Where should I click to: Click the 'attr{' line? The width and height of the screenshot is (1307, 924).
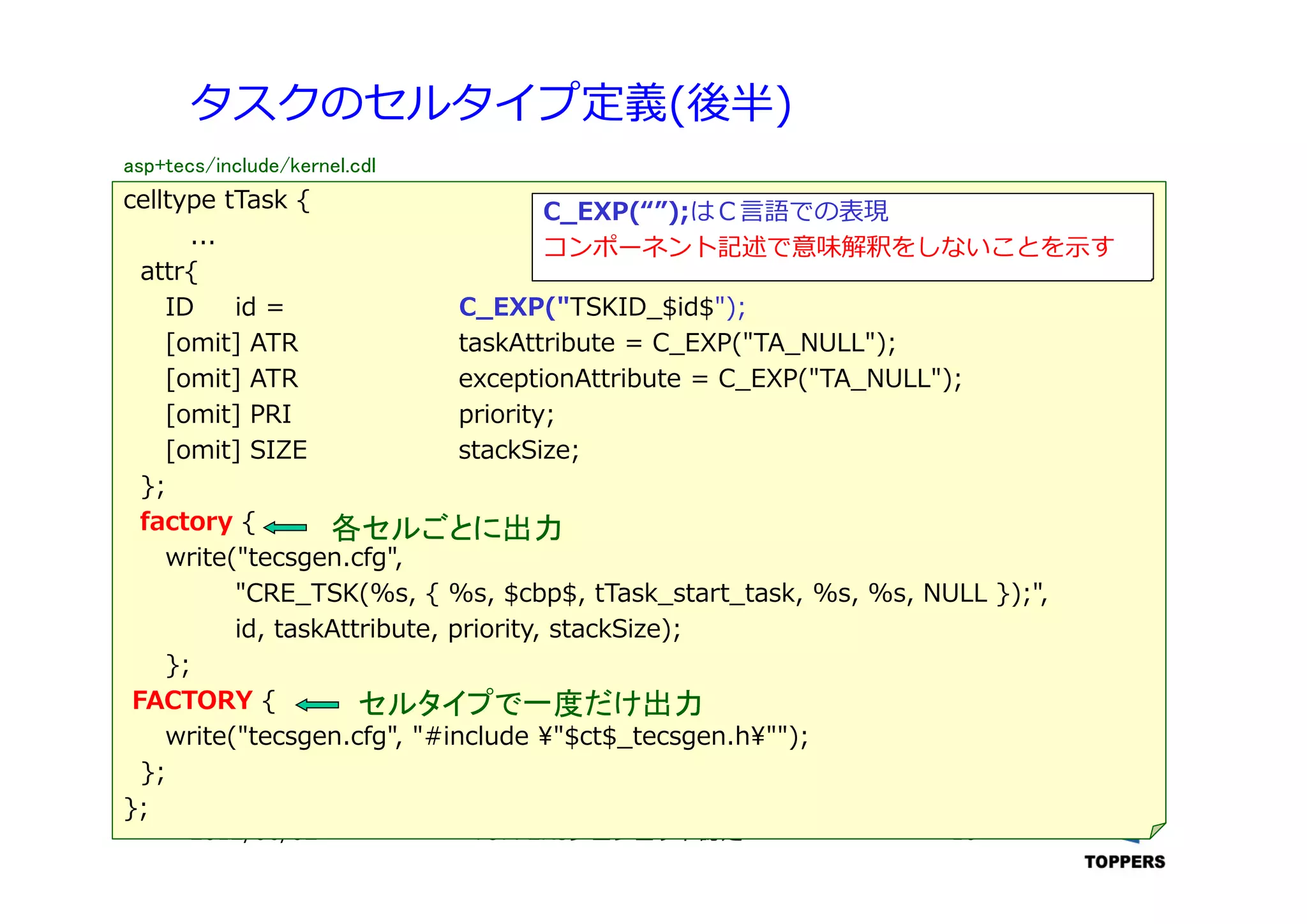coord(169,272)
